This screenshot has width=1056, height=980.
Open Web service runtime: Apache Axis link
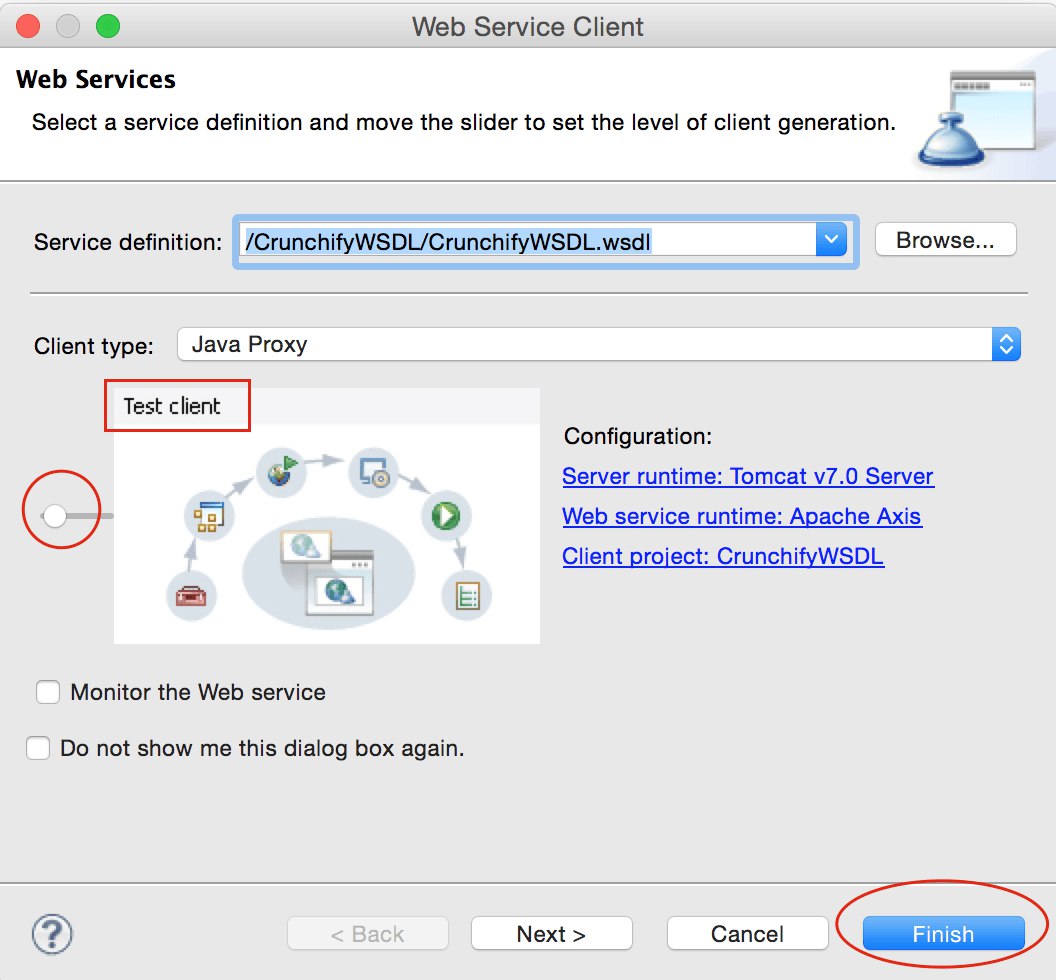click(741, 516)
